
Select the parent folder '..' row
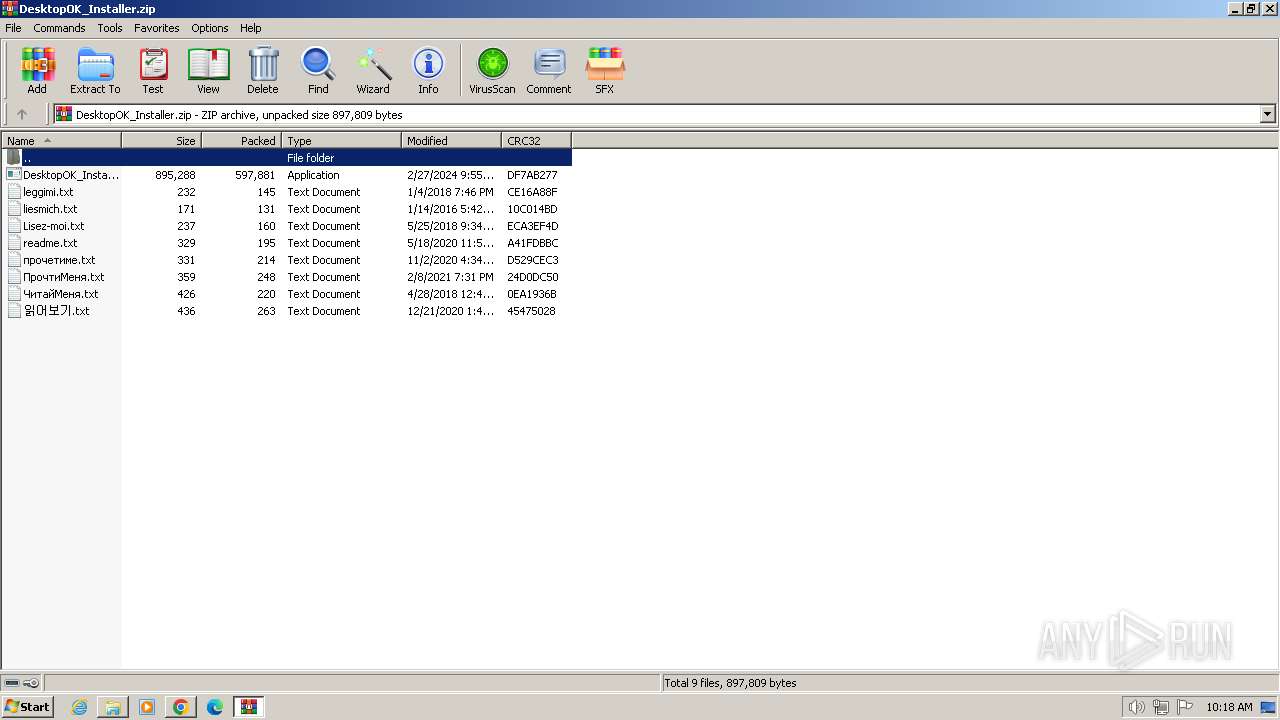[287, 158]
